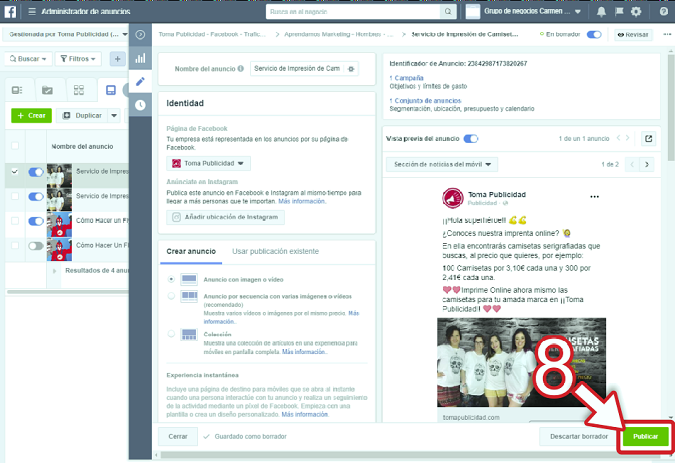Screen dimensions: 676x463
Task: Open the help question mark icon
Action: tap(663, 12)
